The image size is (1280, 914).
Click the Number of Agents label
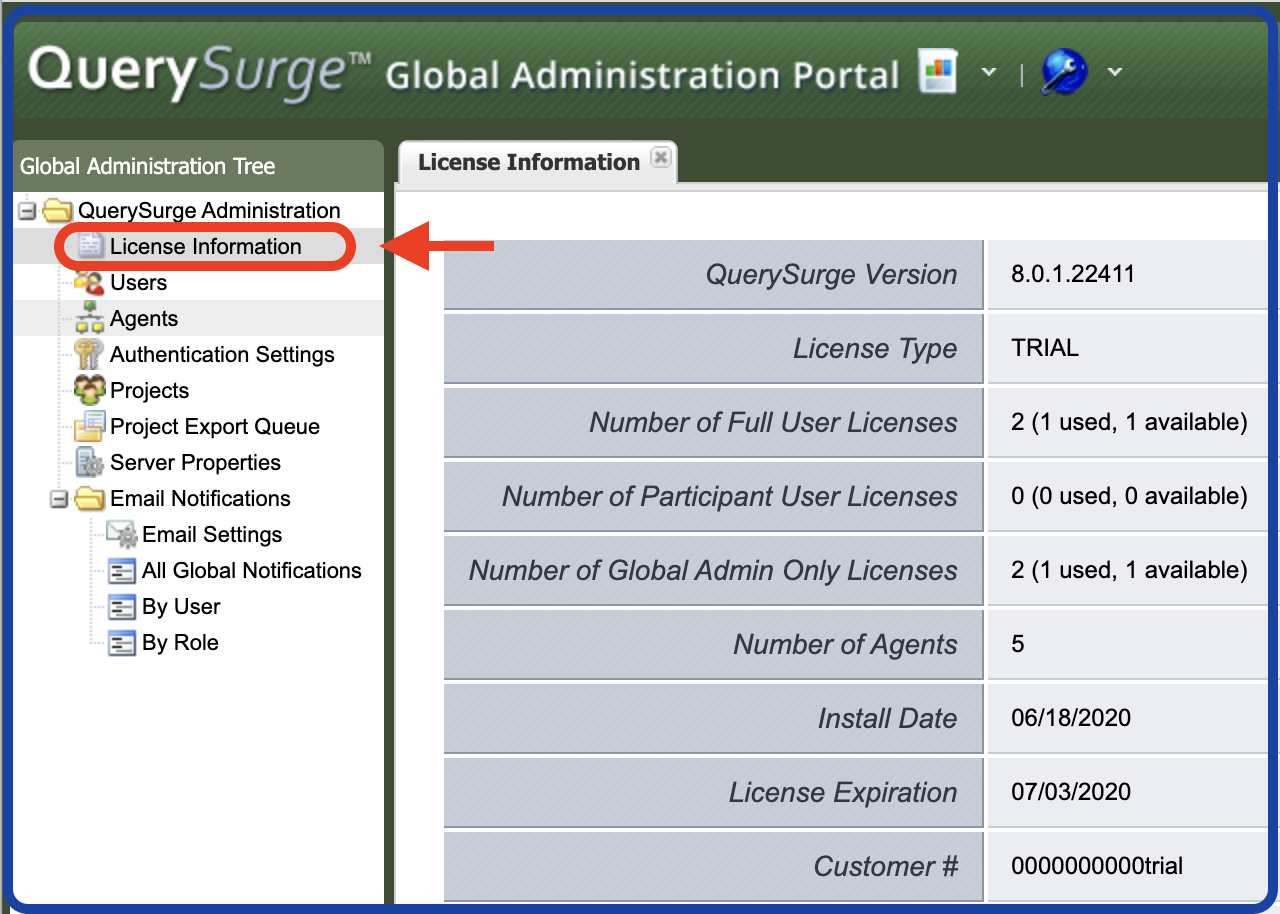pyautogui.click(x=845, y=645)
